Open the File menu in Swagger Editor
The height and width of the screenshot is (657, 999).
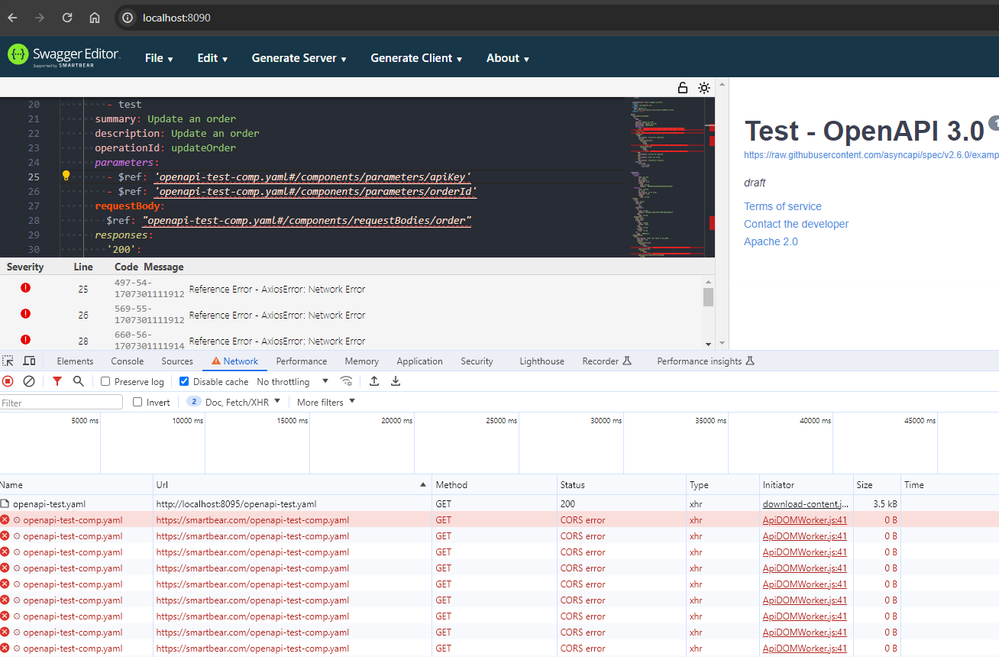click(159, 58)
